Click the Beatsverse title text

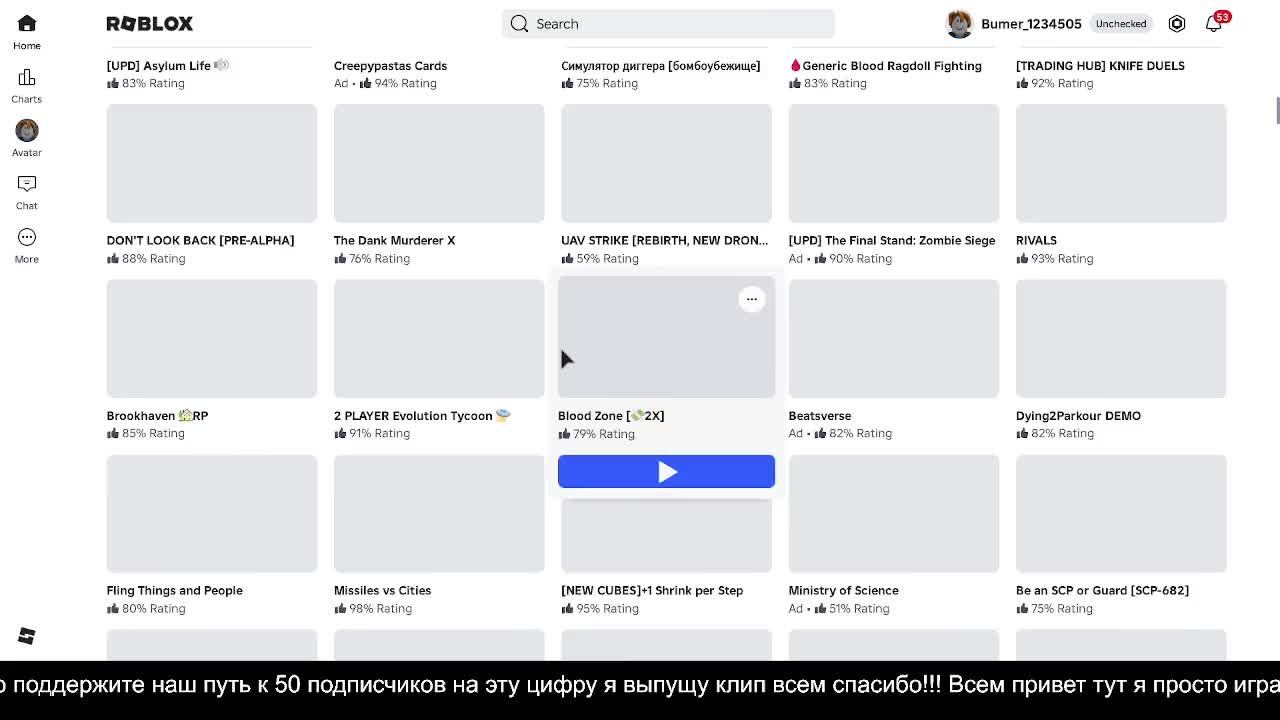[x=820, y=416]
